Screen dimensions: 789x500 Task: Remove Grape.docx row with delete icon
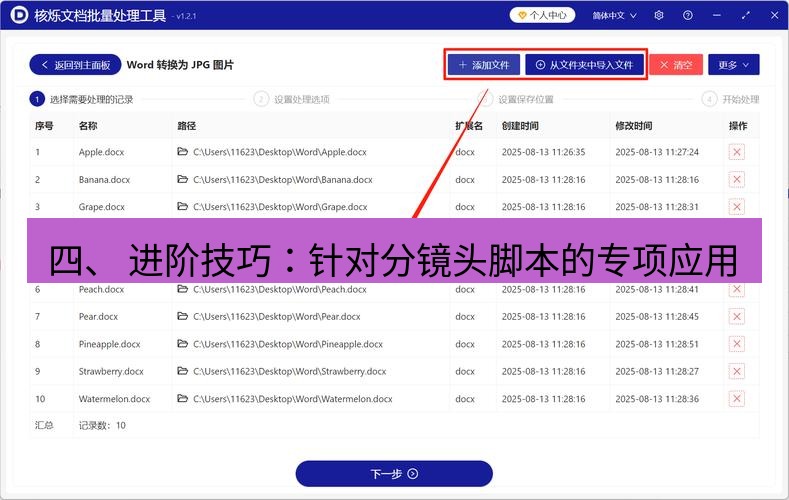coord(737,207)
